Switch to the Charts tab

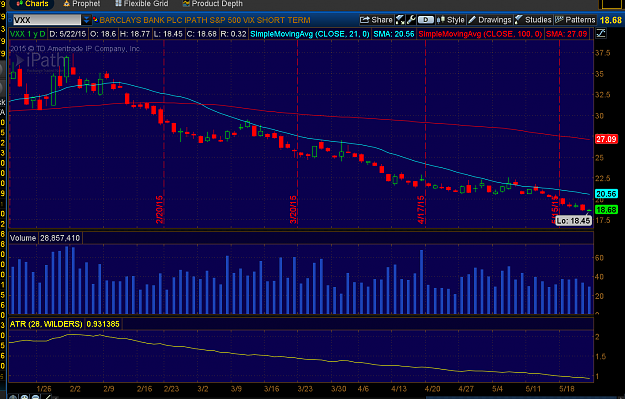click(32, 4)
